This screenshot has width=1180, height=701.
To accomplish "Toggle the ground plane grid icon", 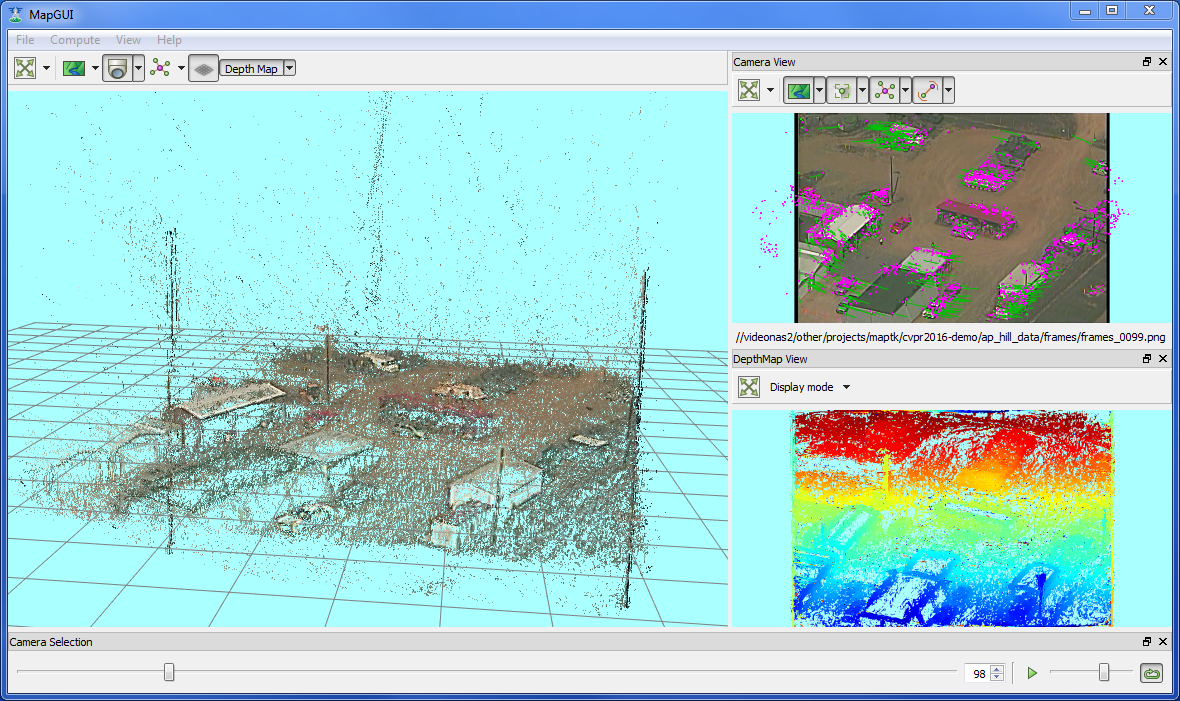I will coord(203,69).
